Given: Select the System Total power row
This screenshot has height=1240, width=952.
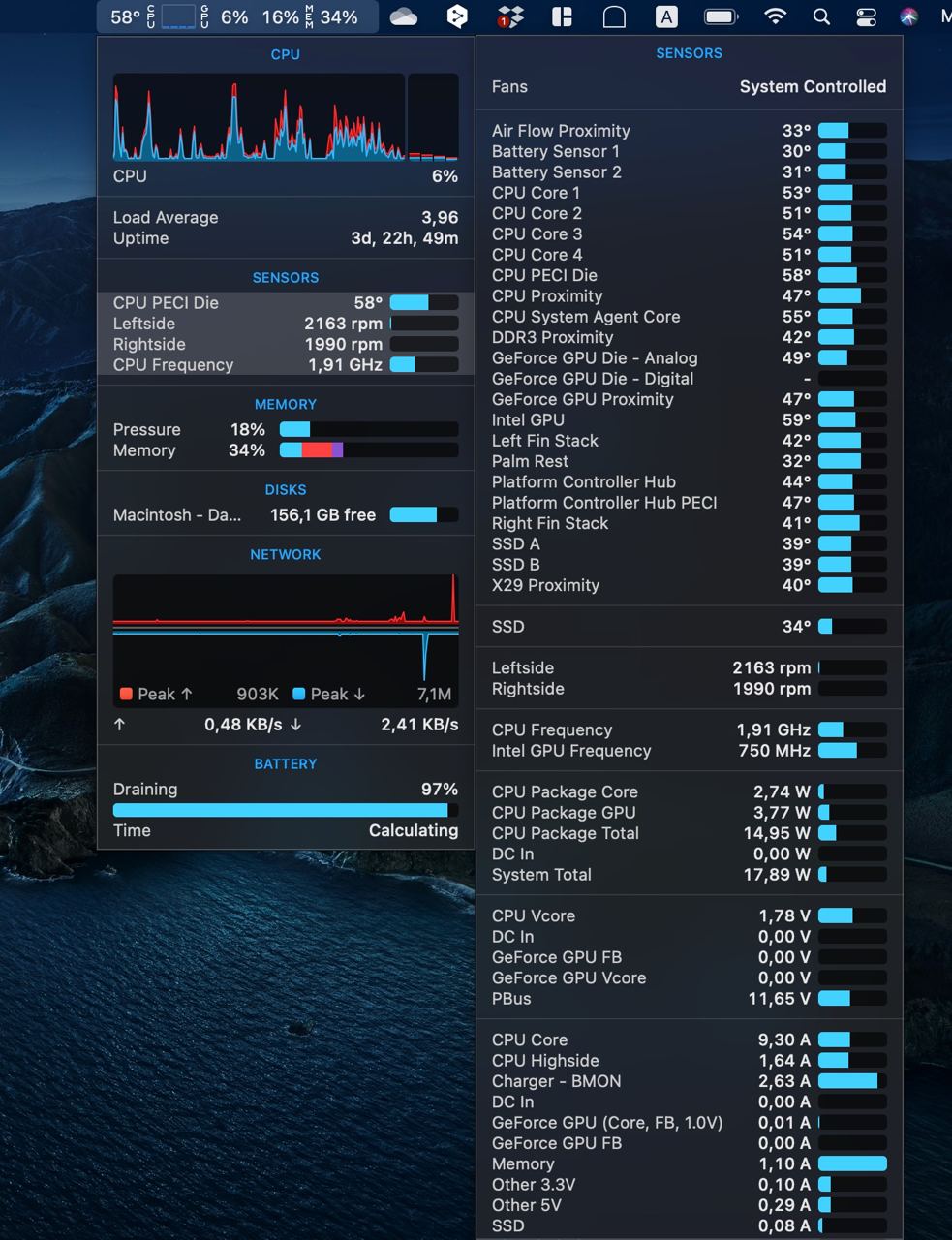Looking at the screenshot, I should 689,875.
